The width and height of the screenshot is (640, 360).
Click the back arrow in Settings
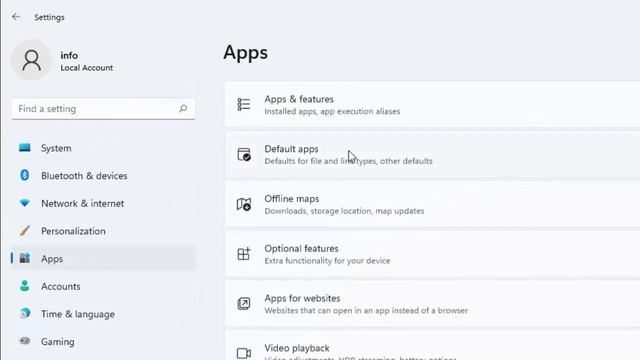[x=16, y=17]
